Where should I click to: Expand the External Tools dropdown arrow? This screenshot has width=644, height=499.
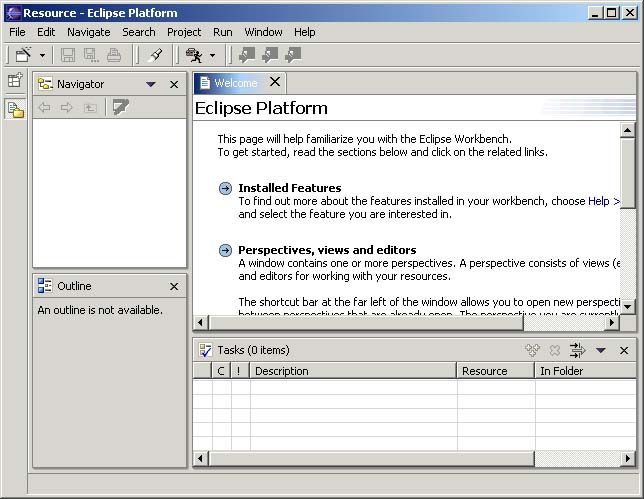212,55
